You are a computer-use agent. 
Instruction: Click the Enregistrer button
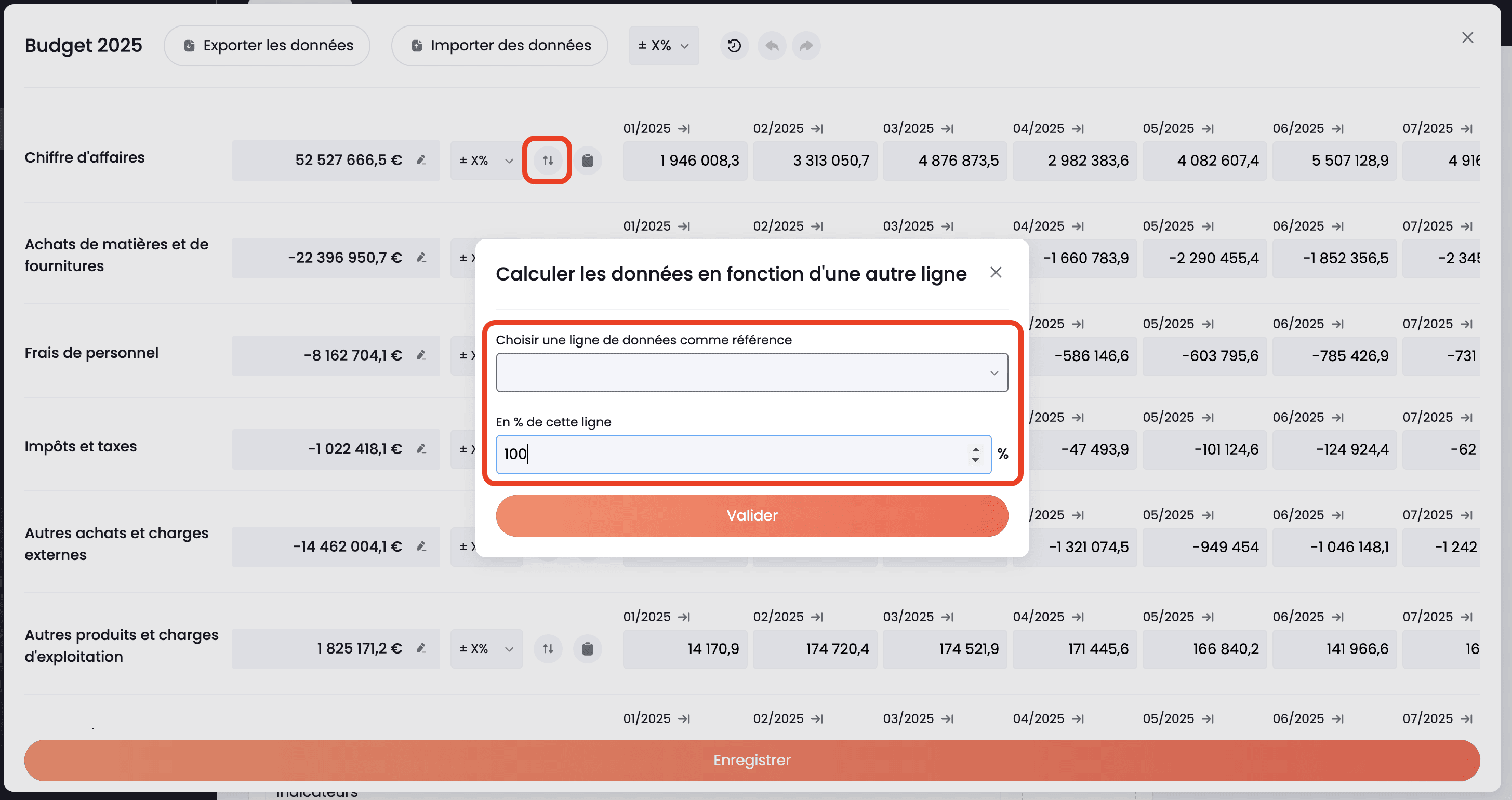[x=752, y=760]
